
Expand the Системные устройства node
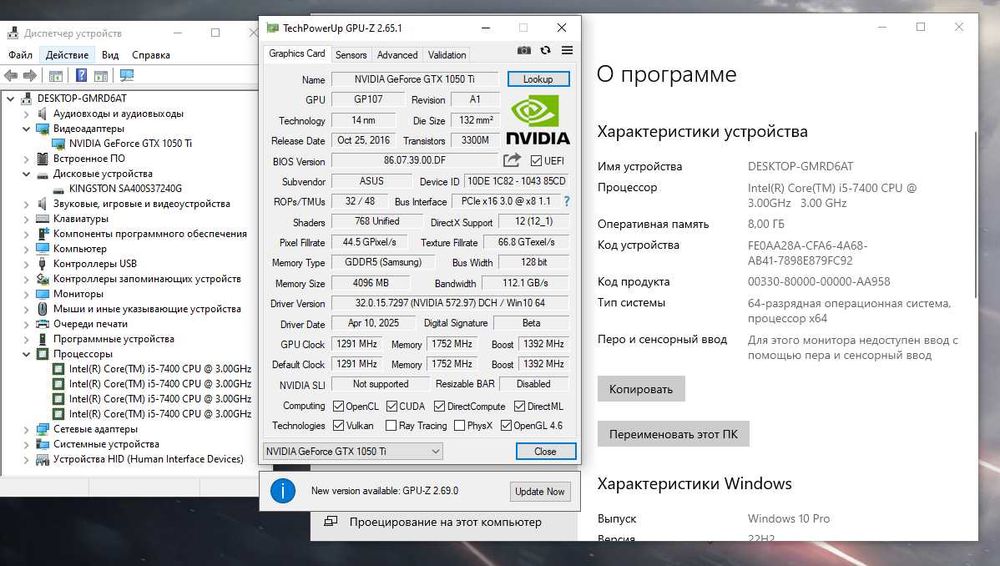click(x=26, y=444)
